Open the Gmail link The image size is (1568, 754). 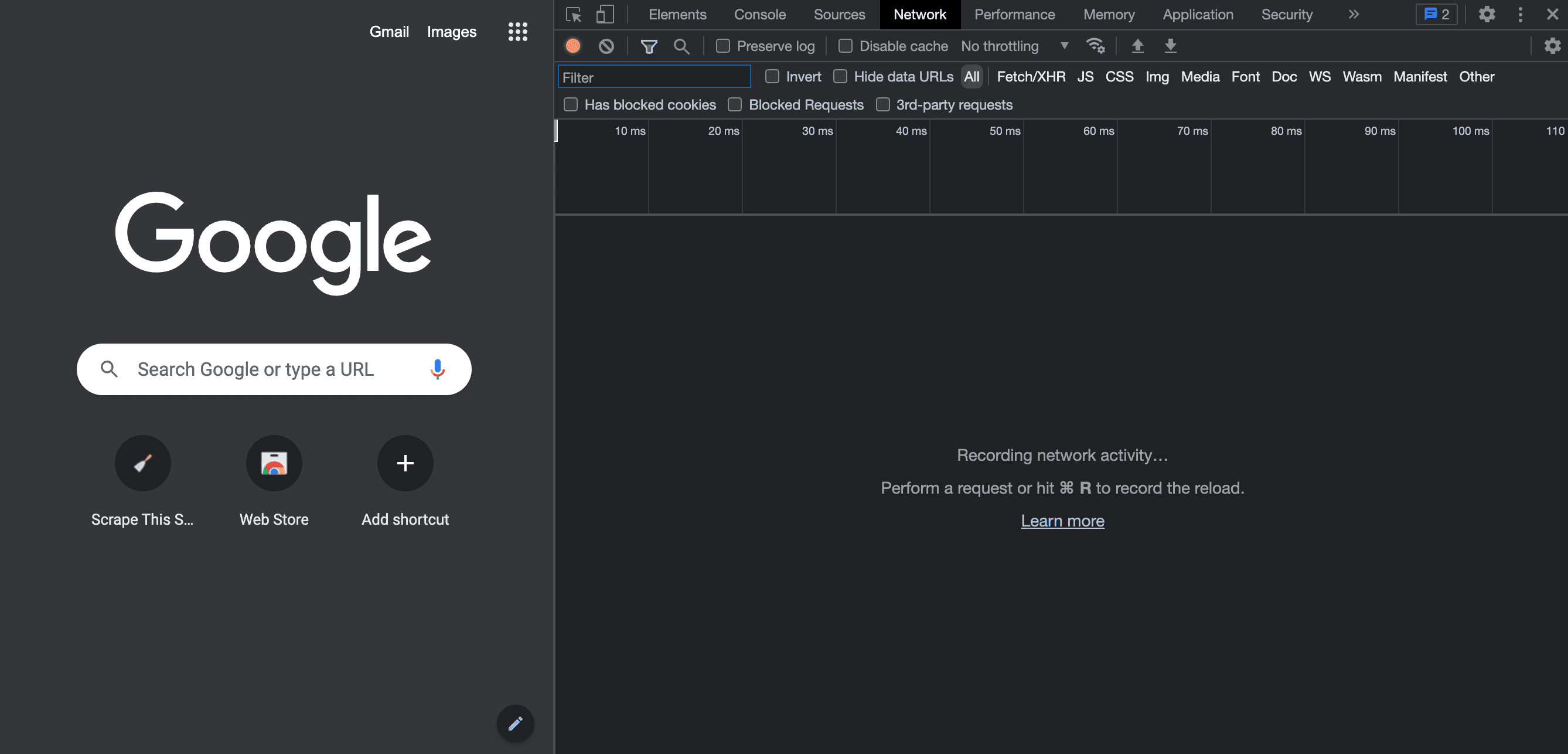[x=389, y=32]
